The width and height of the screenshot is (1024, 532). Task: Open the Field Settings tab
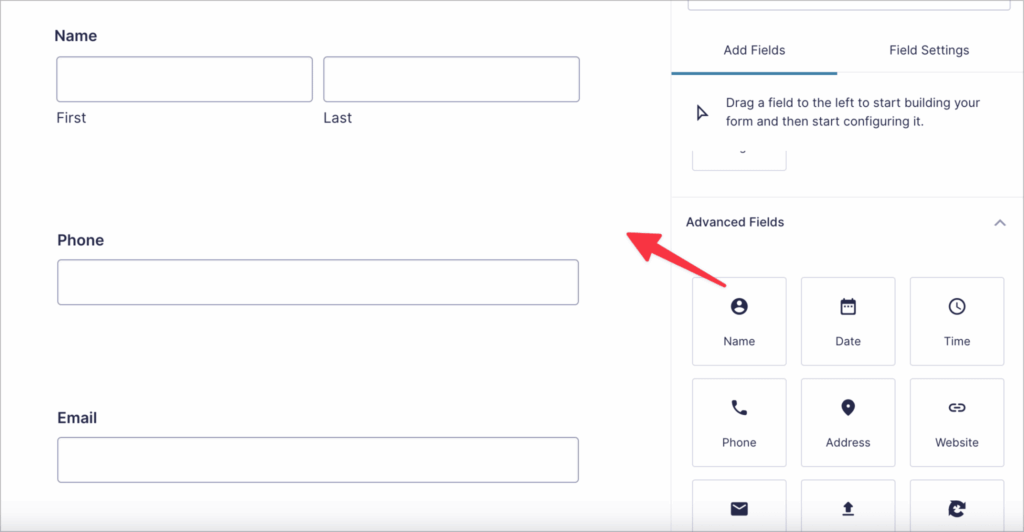click(x=929, y=50)
